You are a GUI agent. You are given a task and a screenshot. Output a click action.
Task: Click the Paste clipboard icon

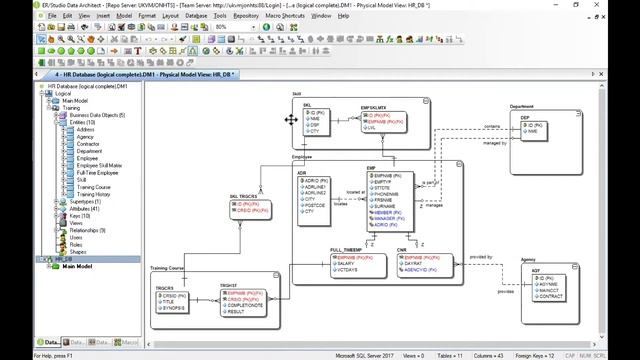point(134,39)
